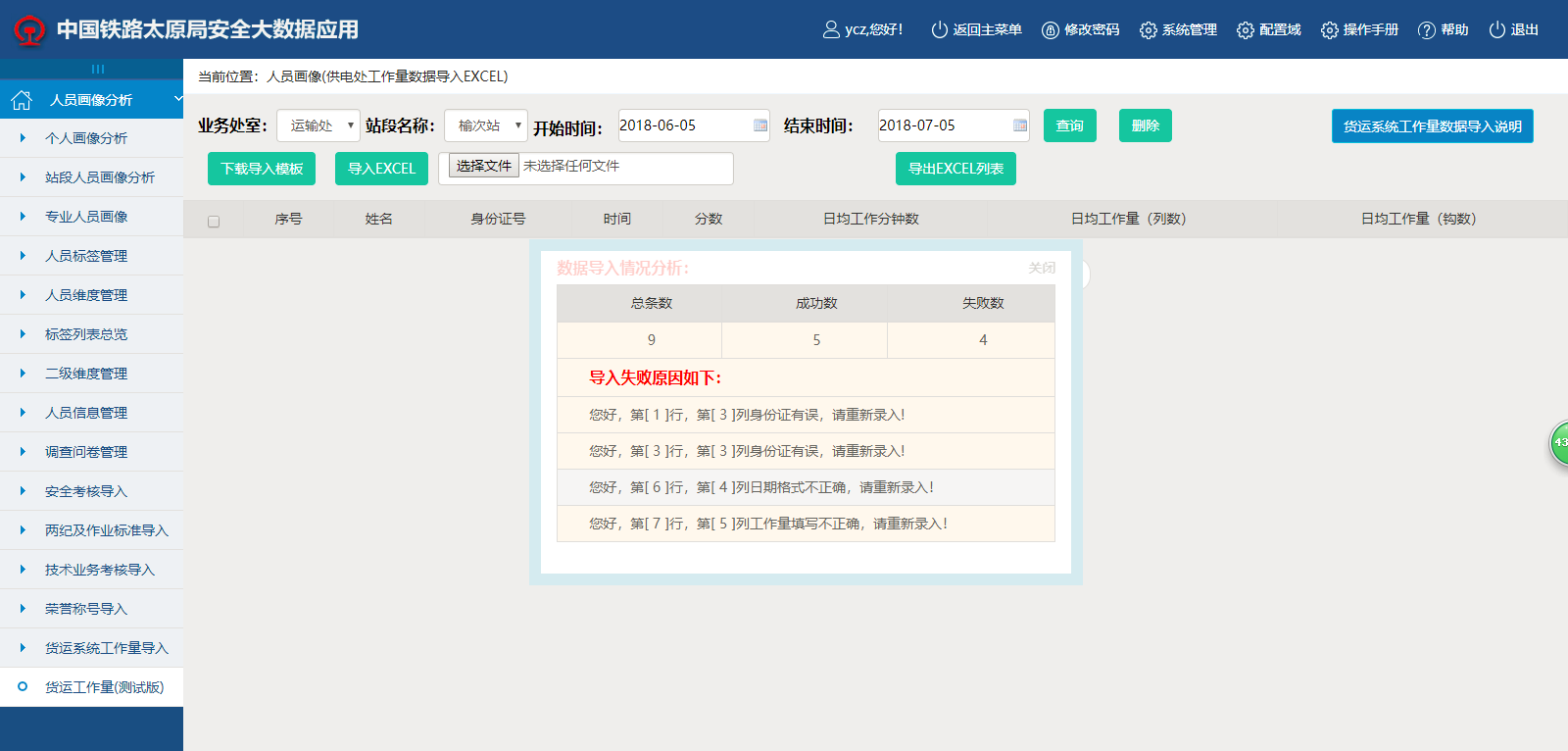This screenshot has width=1568, height=751.
Task: Click the China Railway logo icon
Action: 29,30
